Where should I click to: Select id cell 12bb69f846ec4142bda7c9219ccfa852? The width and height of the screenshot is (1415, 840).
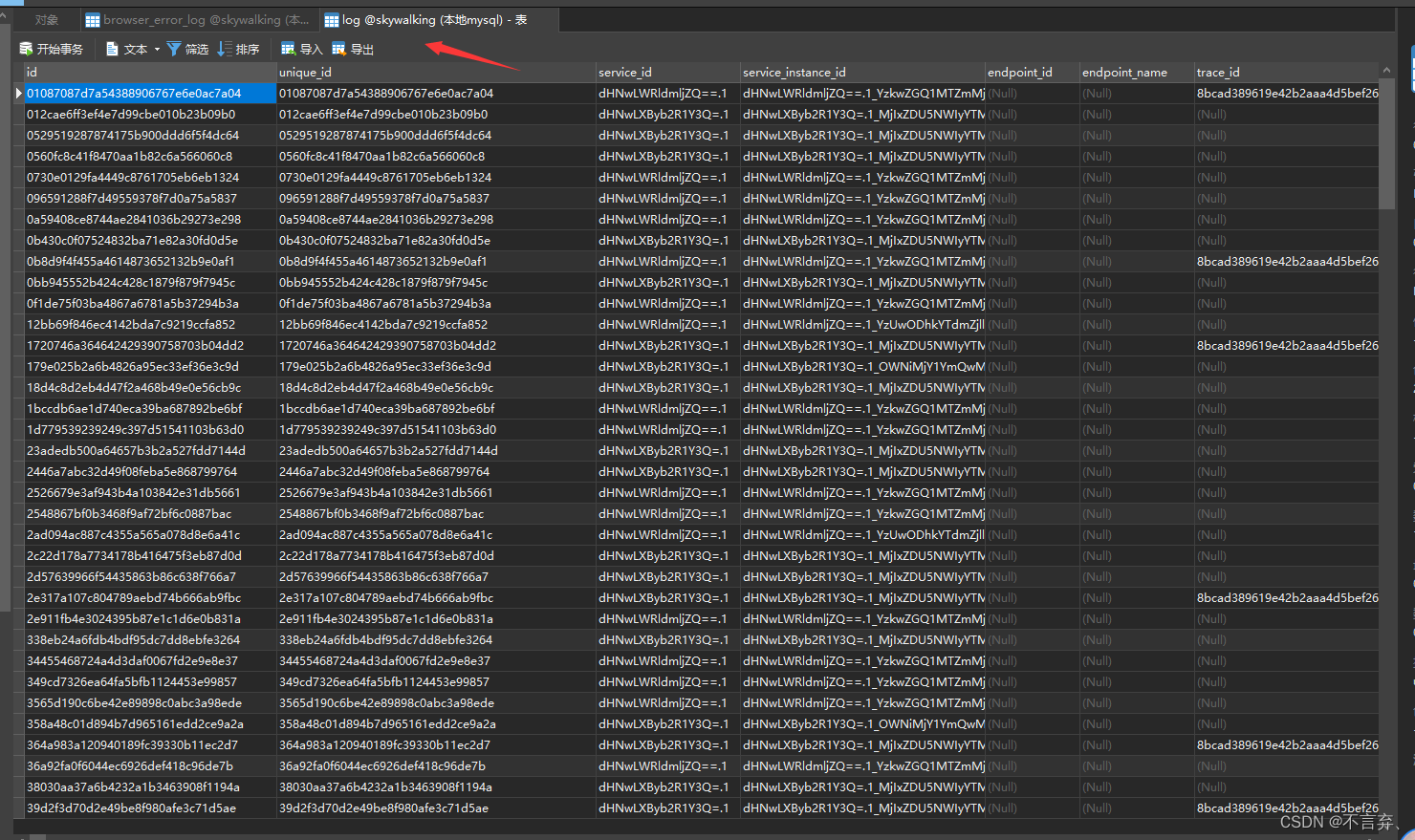tap(150, 325)
